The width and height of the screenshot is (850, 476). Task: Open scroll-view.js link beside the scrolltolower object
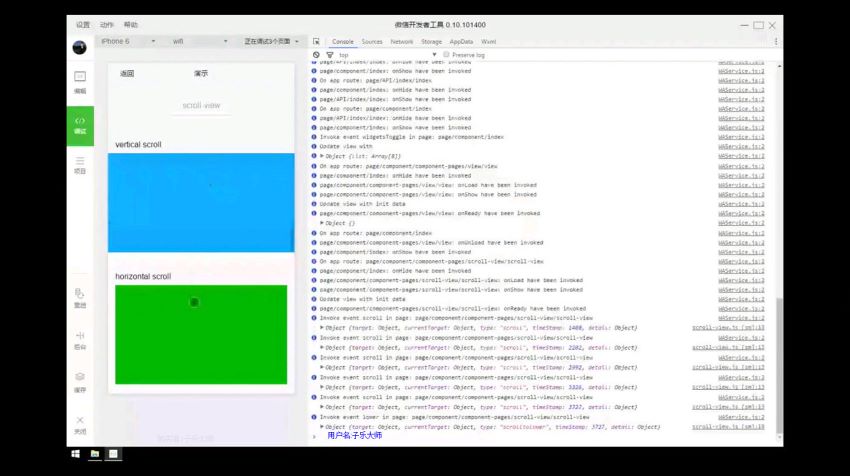(x=728, y=427)
